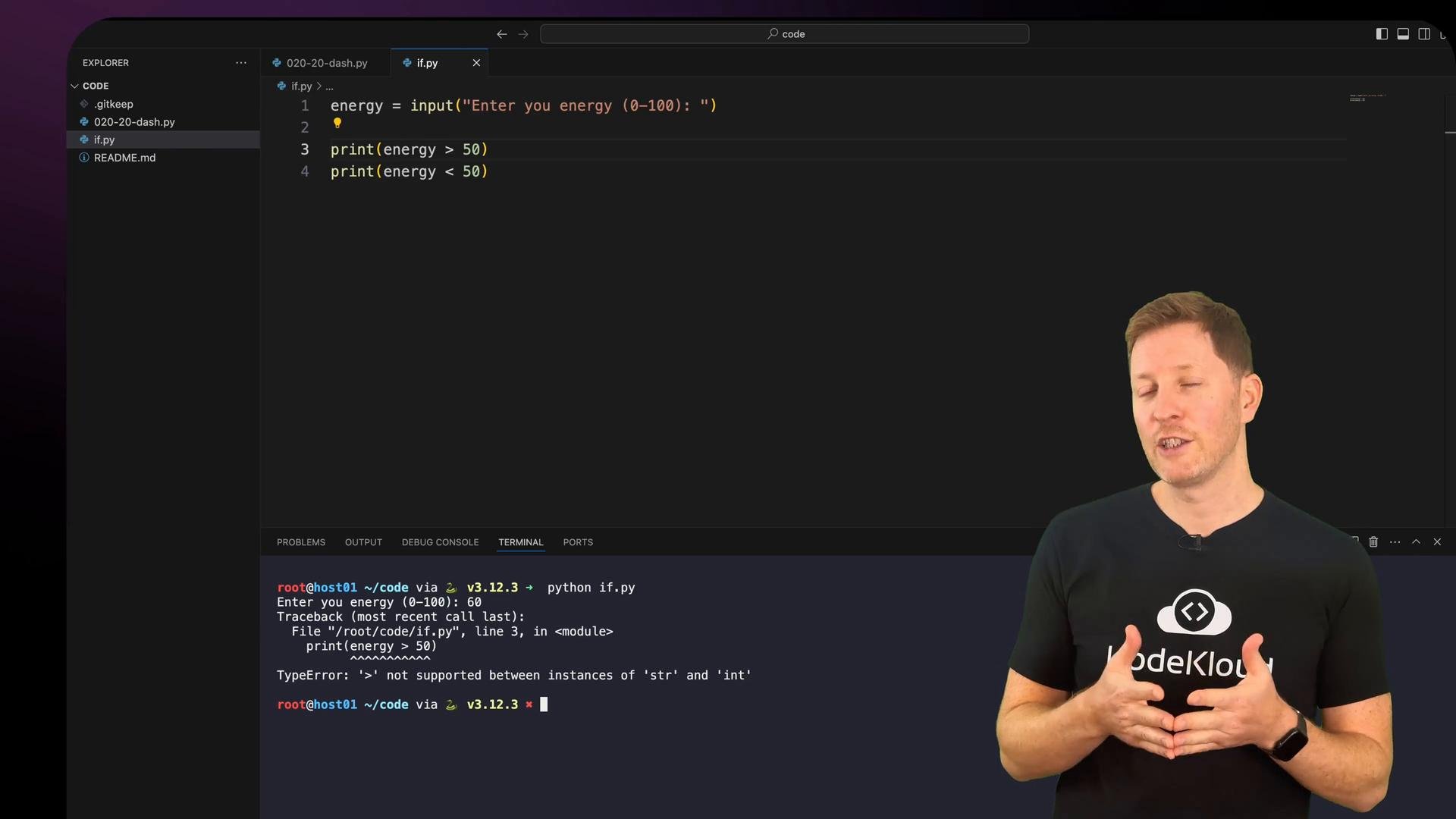Click the Python file icon on the if.py tab
This screenshot has height=819, width=1456.
407,63
